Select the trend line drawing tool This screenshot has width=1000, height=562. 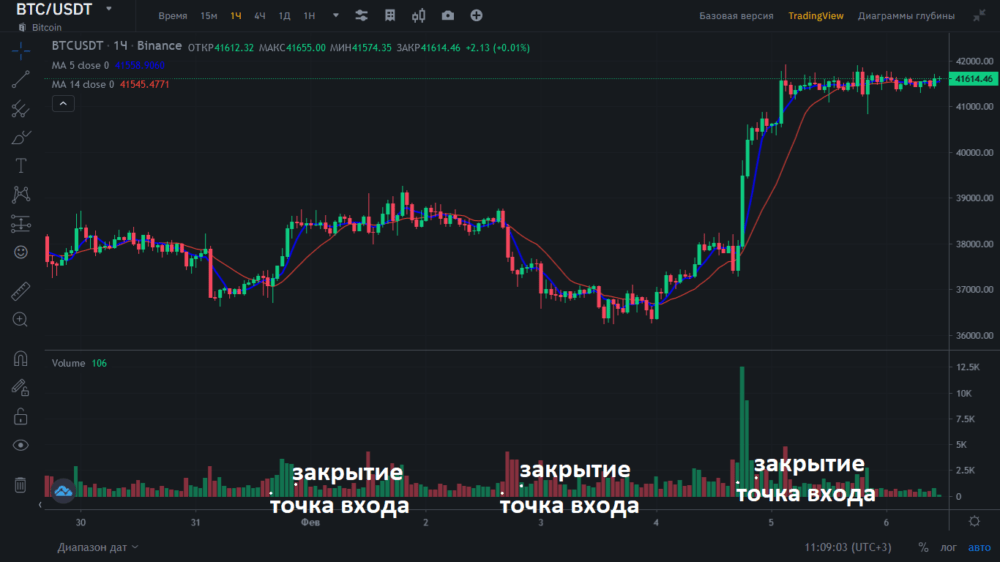pos(20,80)
